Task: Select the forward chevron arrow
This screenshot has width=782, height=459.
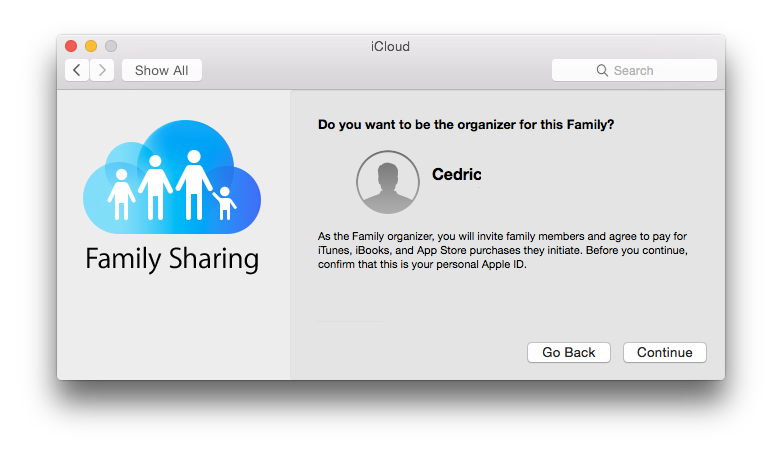Action: pyautogui.click(x=102, y=70)
